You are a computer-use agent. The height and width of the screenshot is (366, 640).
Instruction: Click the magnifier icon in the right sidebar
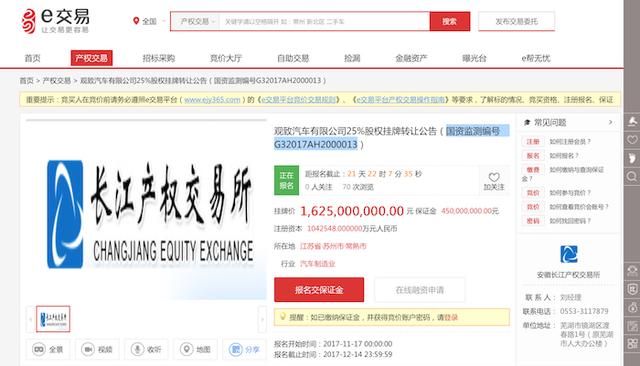pos(632,176)
